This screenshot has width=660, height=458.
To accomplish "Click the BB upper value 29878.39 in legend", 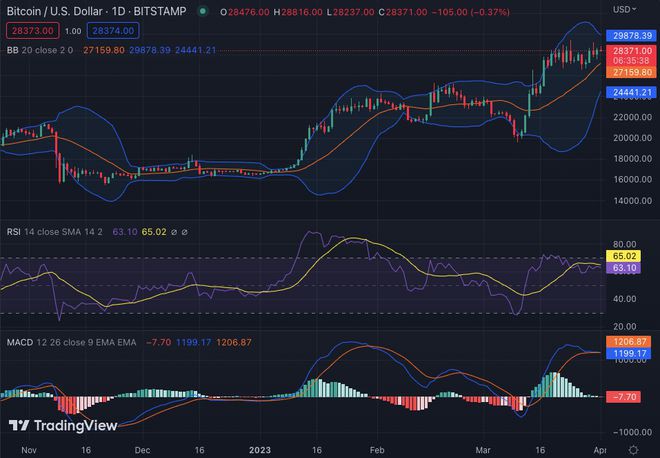I will click(x=150, y=50).
